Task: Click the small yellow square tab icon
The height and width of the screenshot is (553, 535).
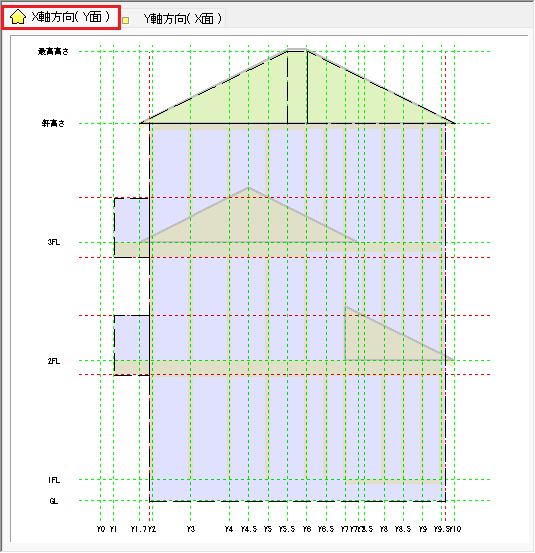Action: click(x=126, y=20)
